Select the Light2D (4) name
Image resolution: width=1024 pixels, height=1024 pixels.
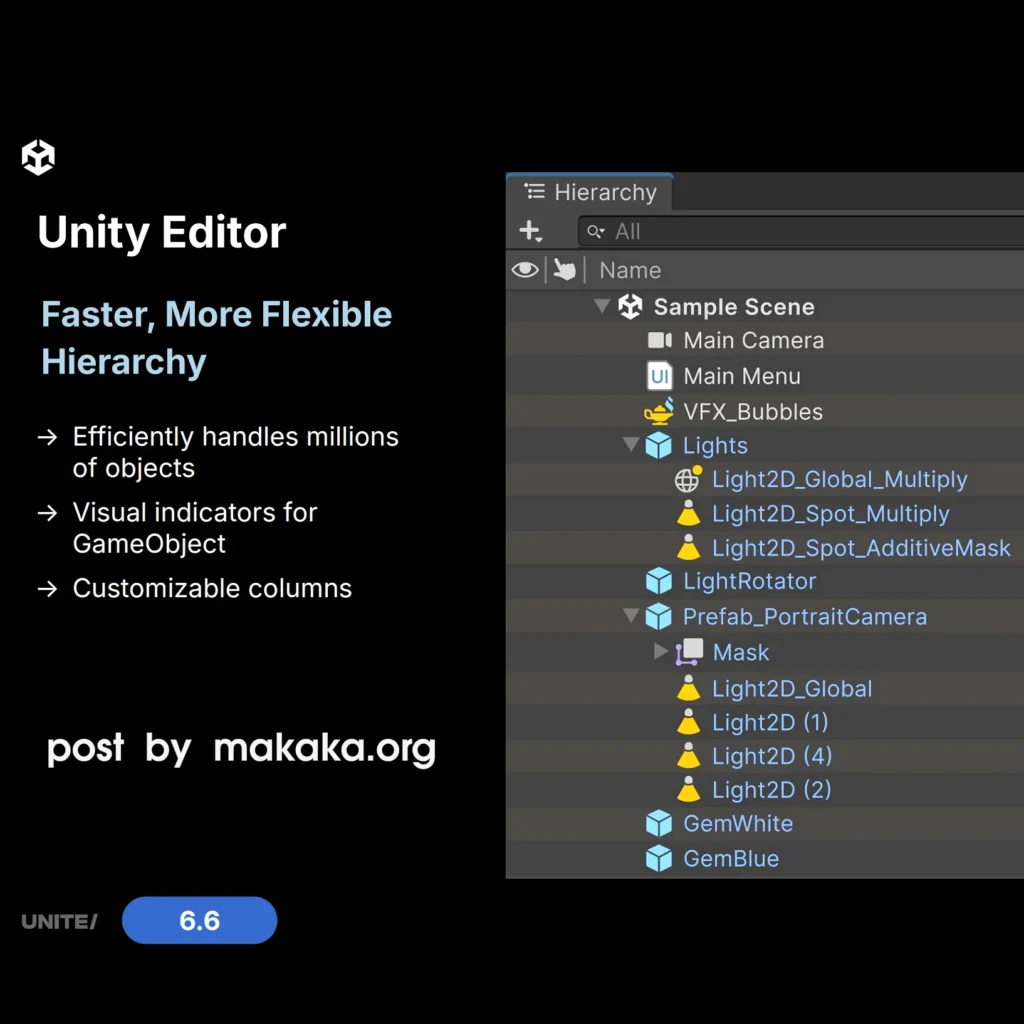point(772,756)
